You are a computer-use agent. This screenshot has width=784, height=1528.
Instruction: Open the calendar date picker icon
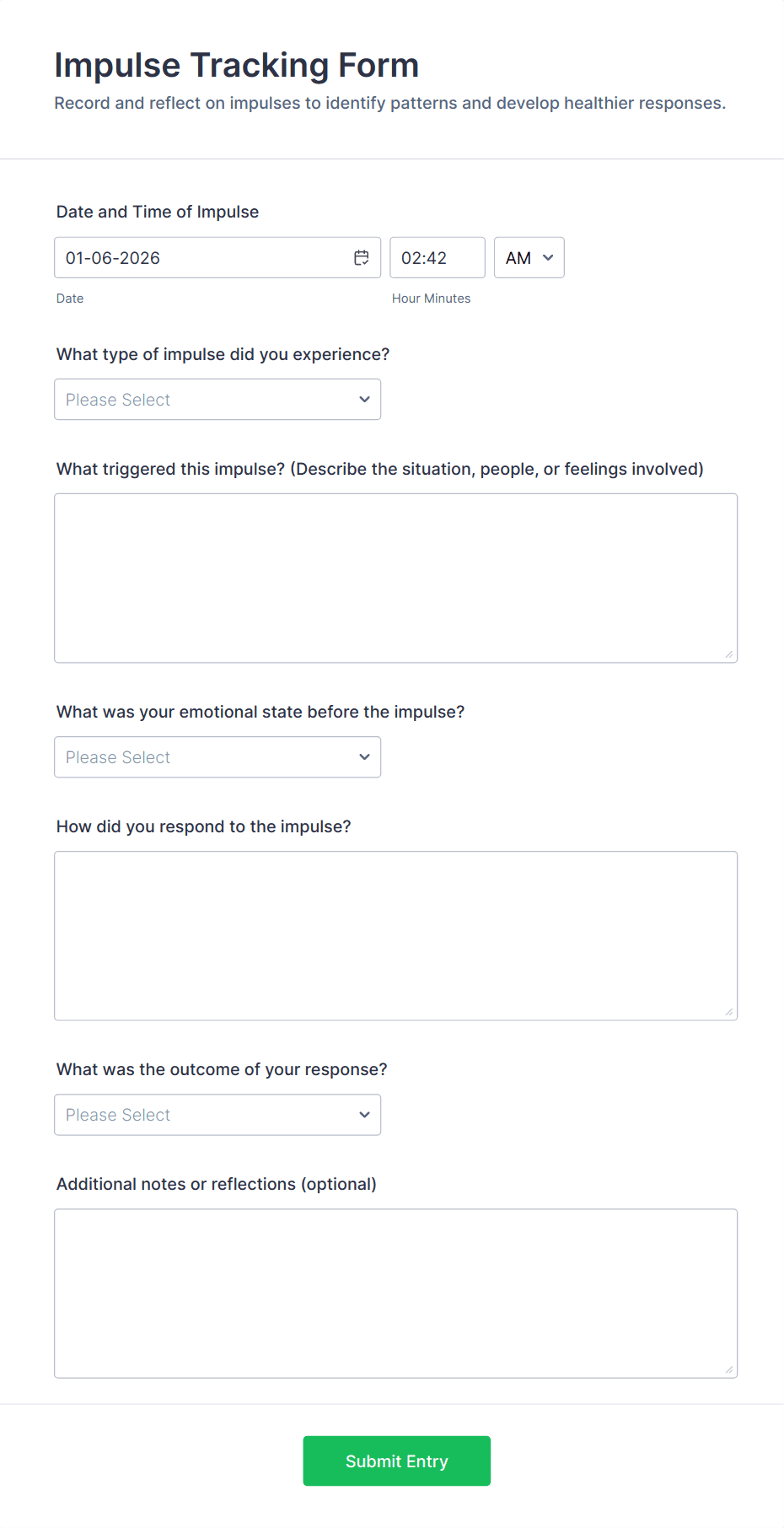362,257
